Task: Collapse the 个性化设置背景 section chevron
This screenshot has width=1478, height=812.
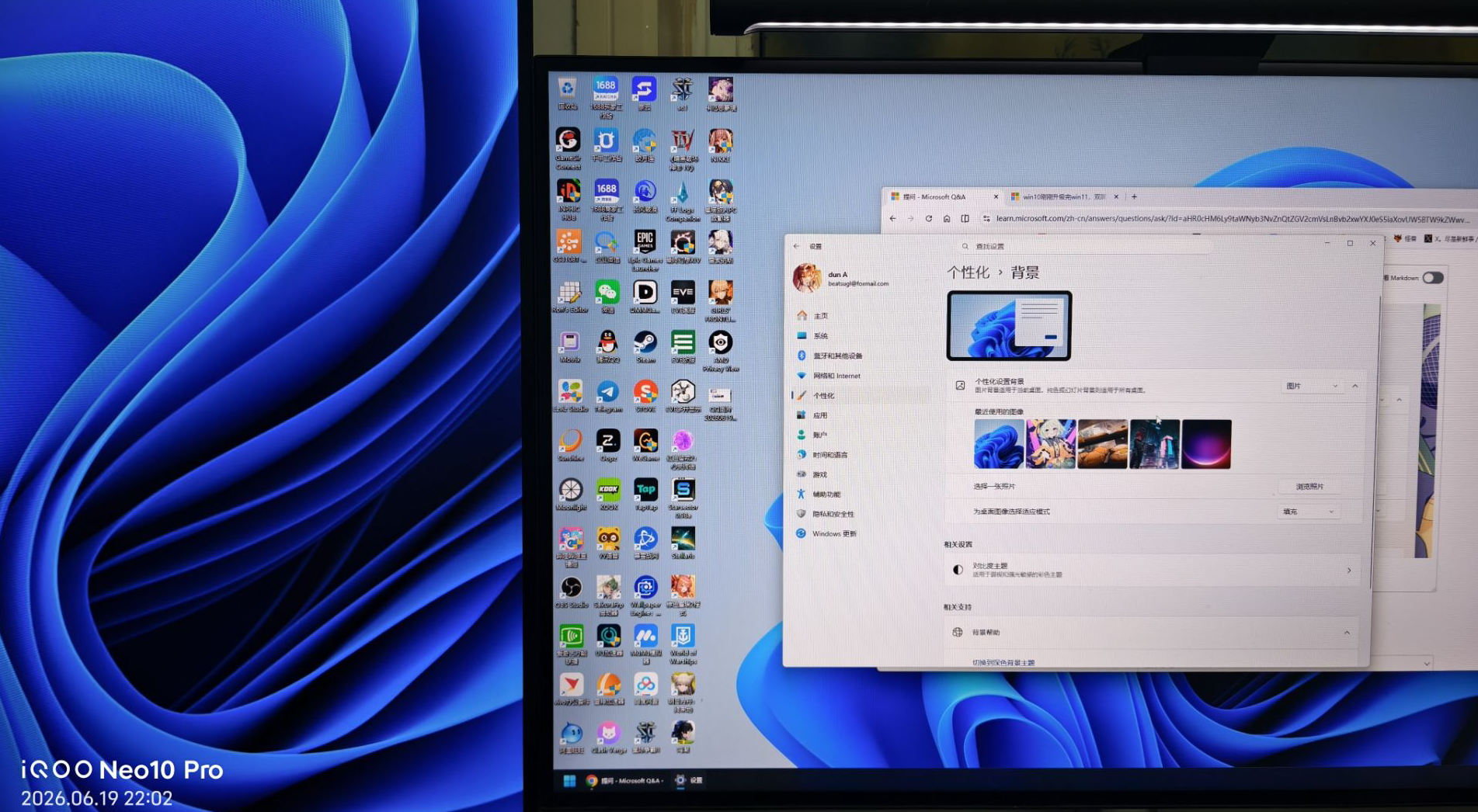Action: (x=1355, y=386)
